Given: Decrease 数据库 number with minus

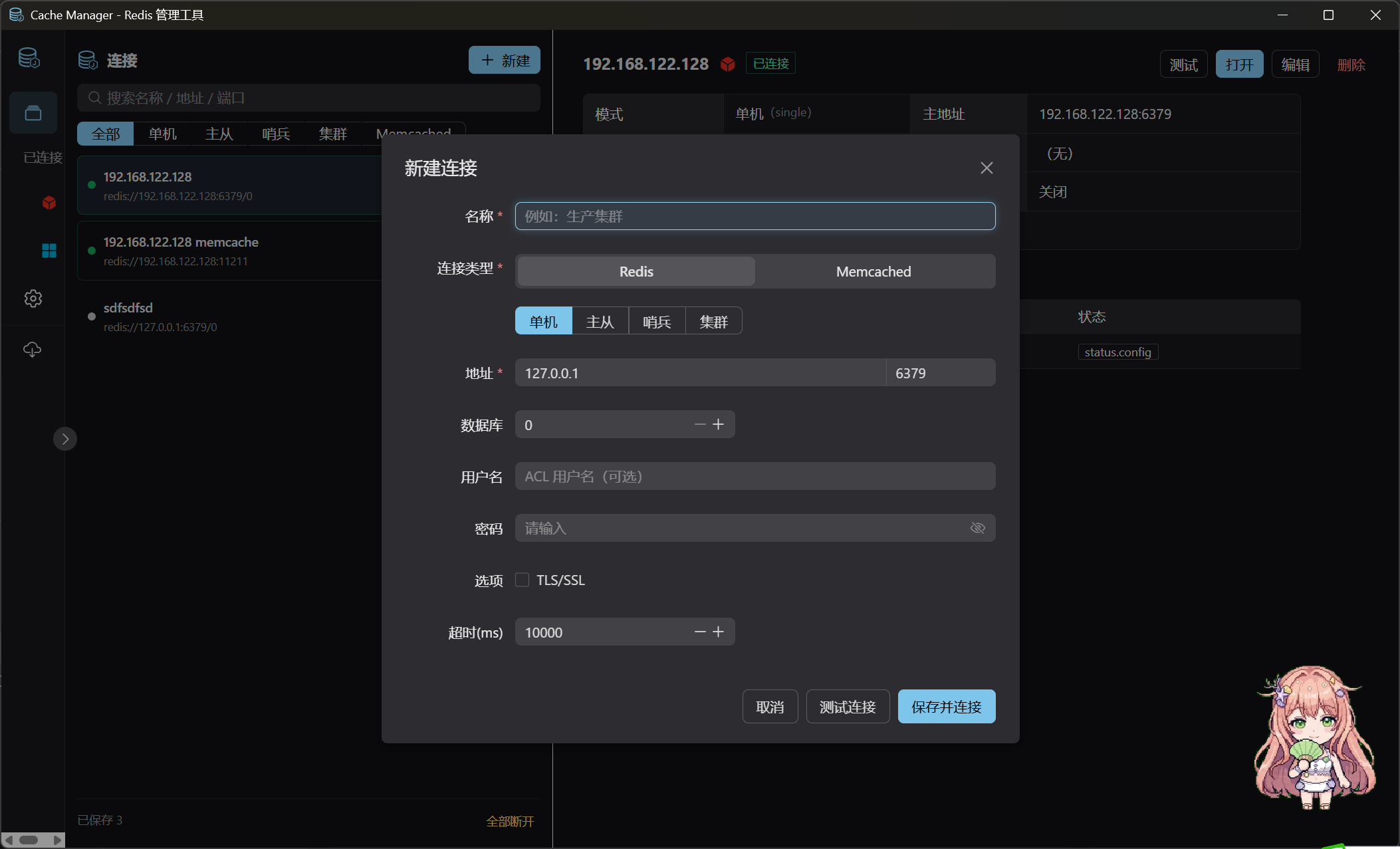Looking at the screenshot, I should [x=700, y=424].
